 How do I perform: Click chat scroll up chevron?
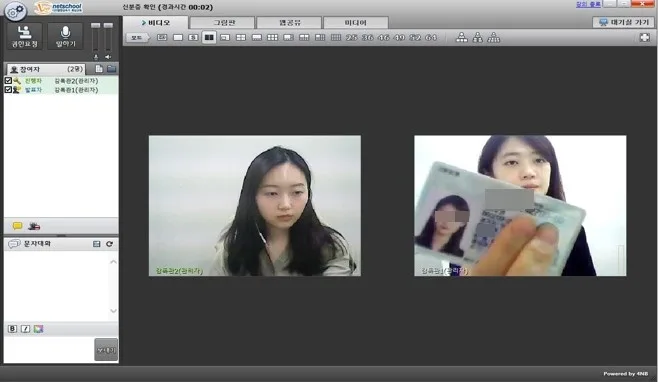coord(113,262)
